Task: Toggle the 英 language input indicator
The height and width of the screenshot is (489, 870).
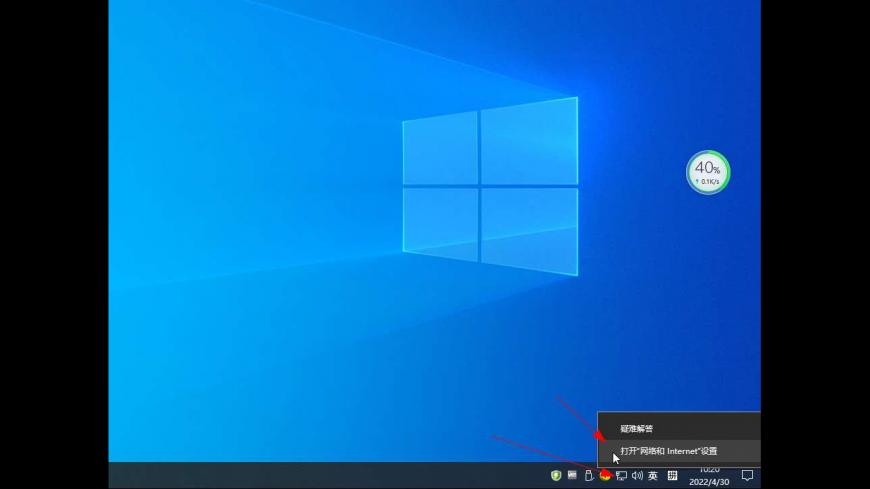Action: coord(653,476)
